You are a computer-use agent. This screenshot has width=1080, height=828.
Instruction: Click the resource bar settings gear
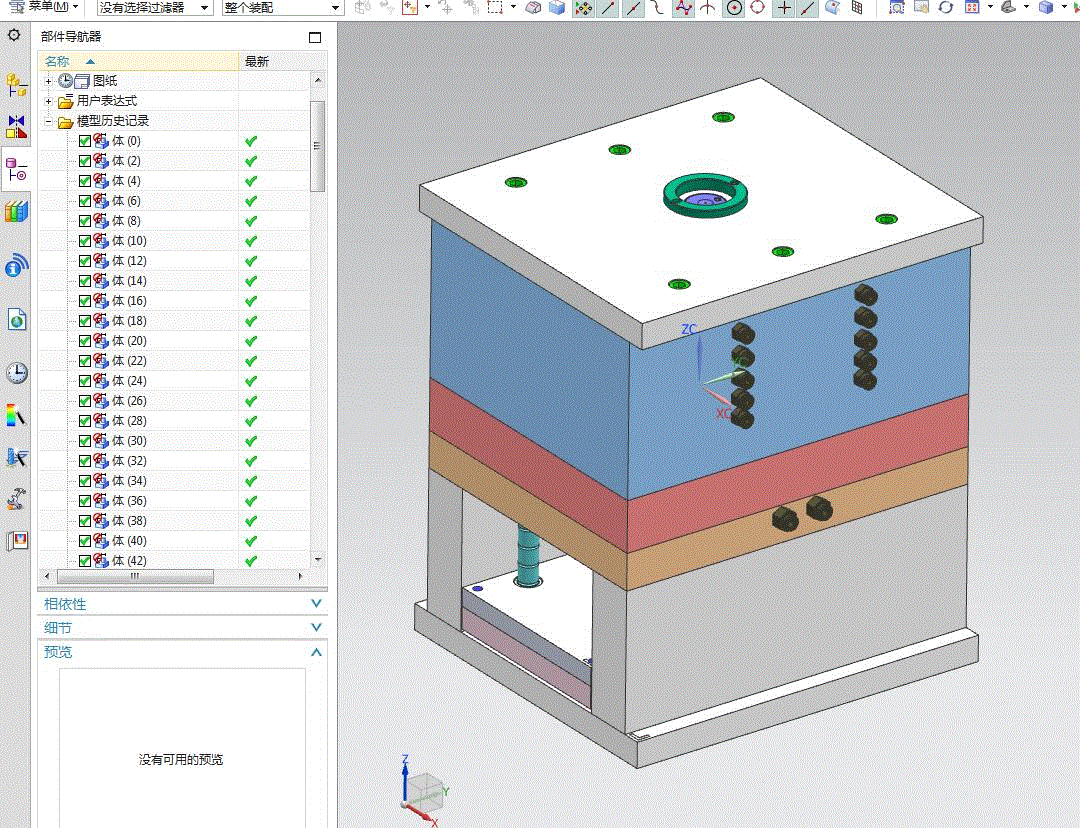14,35
